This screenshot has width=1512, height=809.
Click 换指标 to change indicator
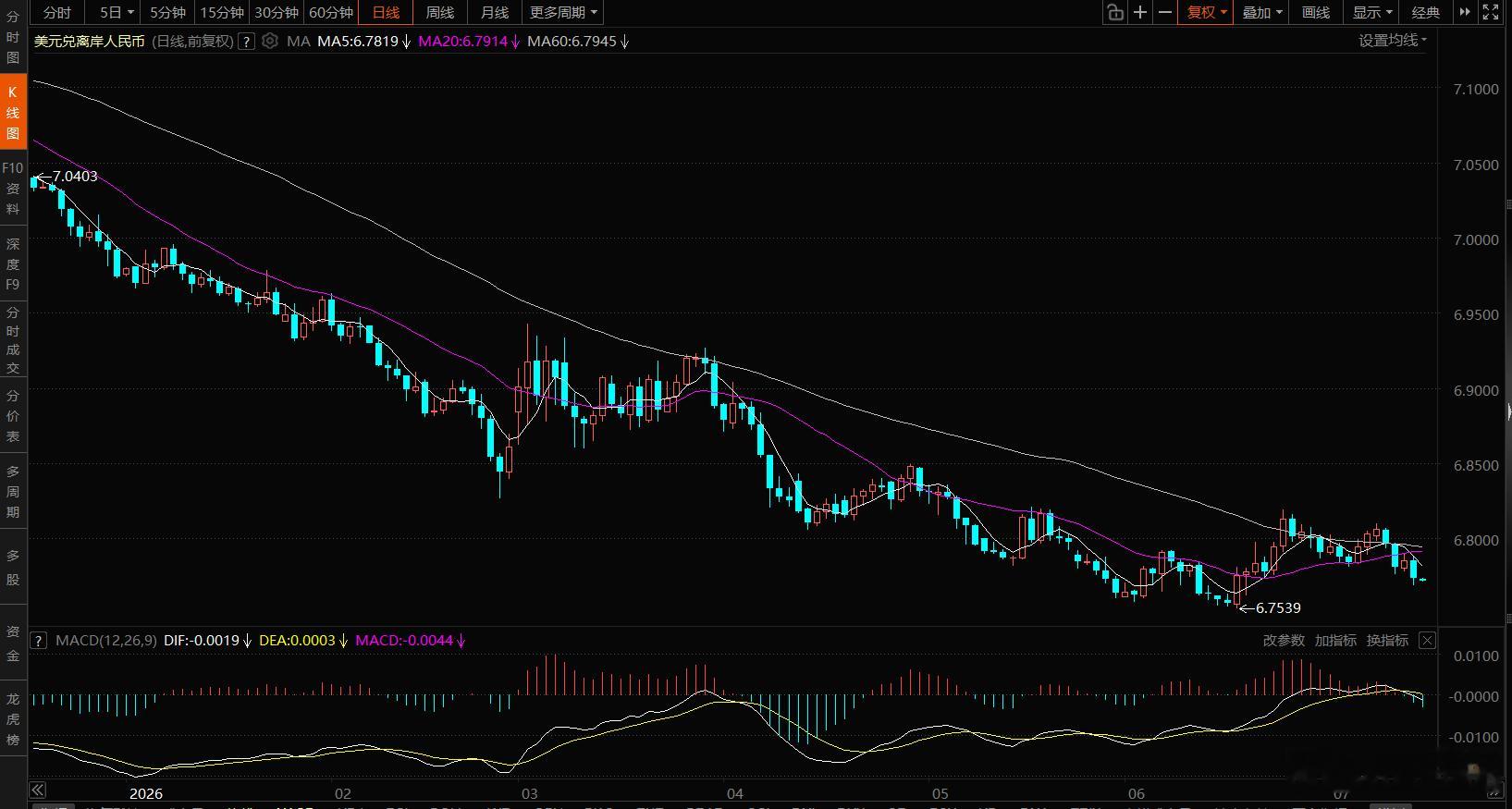tap(1387, 640)
